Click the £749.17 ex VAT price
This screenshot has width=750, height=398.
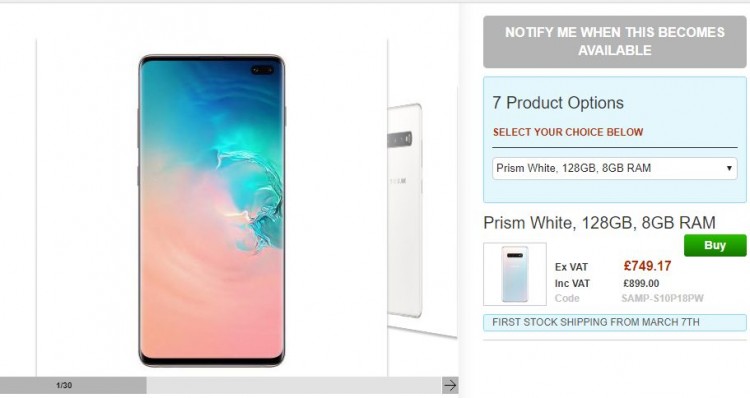(647, 266)
